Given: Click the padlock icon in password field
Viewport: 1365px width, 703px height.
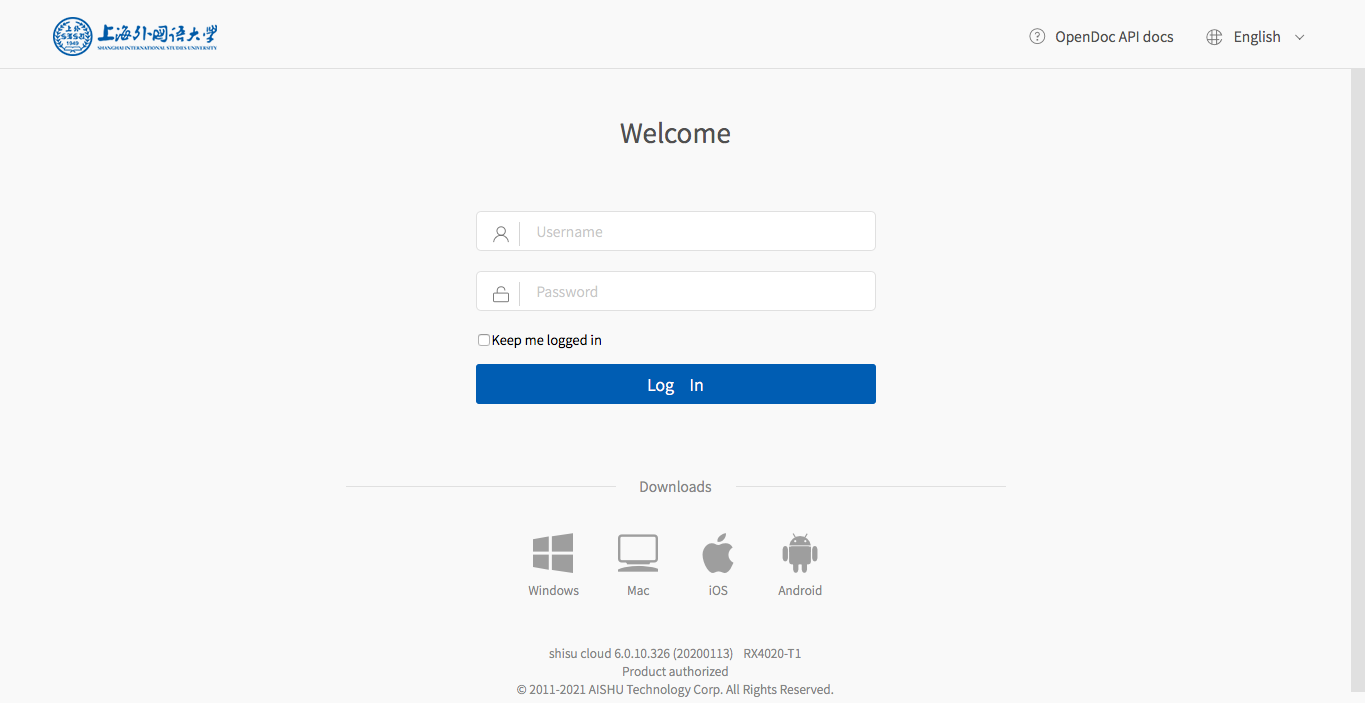Looking at the screenshot, I should (x=501, y=294).
